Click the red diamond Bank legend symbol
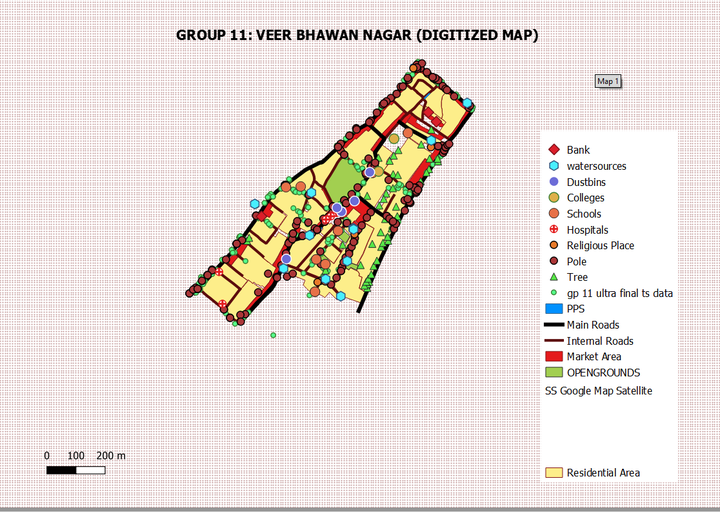Viewport: 720px width, 512px height. tap(553, 150)
